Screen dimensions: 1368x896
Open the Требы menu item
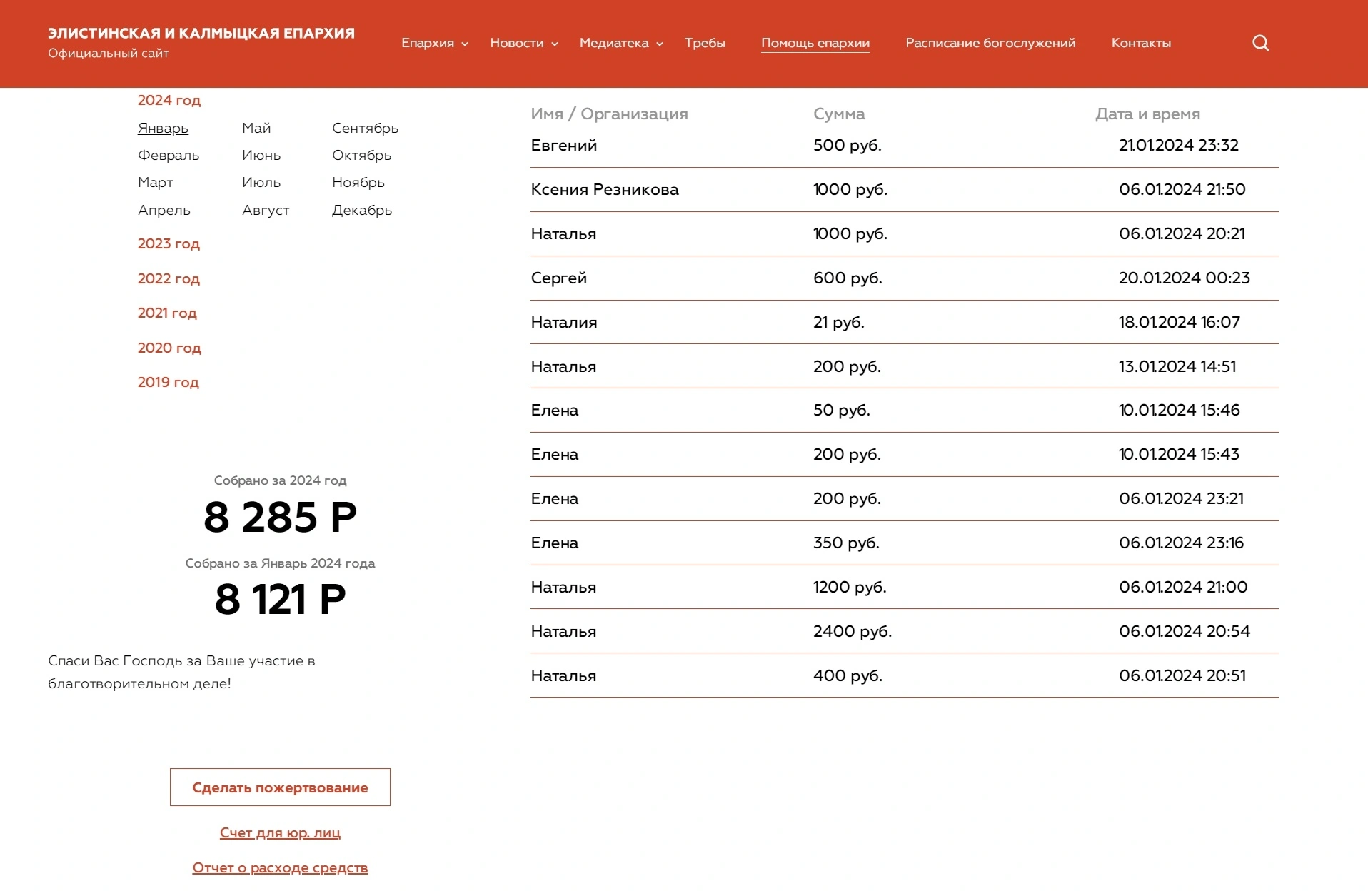coord(705,43)
